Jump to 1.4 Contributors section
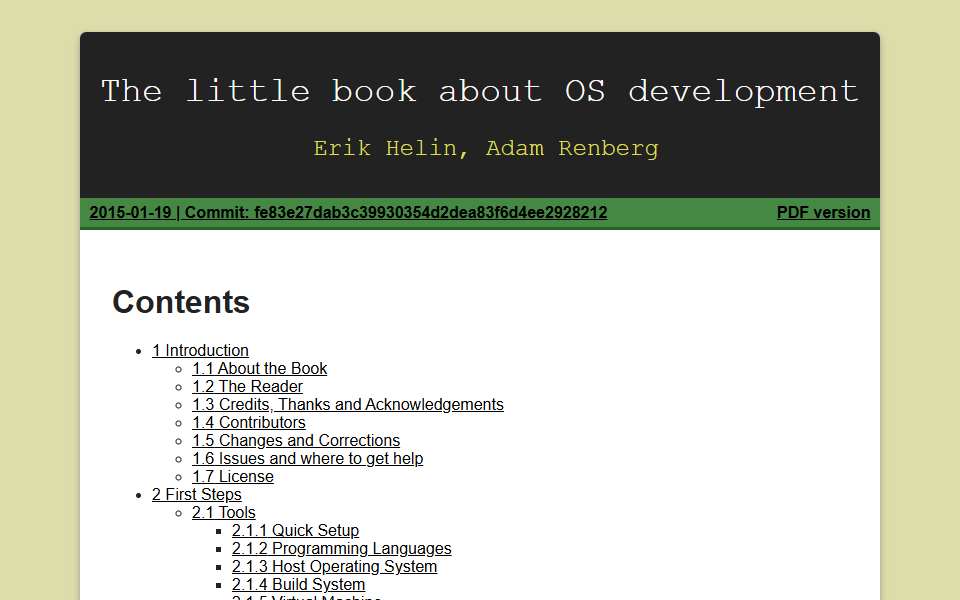Image resolution: width=960 pixels, height=600 pixels. pyautogui.click(x=249, y=422)
